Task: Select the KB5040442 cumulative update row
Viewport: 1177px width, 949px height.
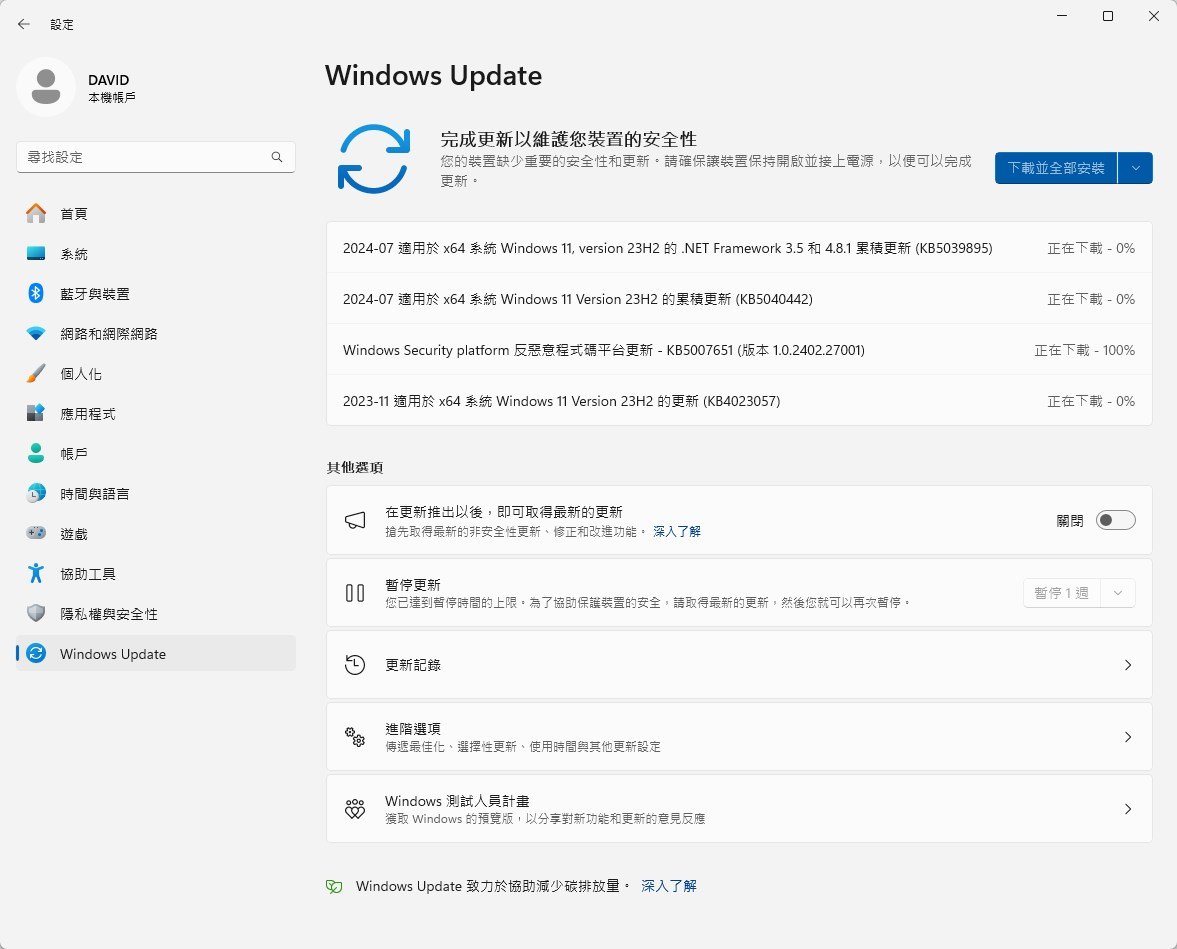Action: [x=739, y=299]
